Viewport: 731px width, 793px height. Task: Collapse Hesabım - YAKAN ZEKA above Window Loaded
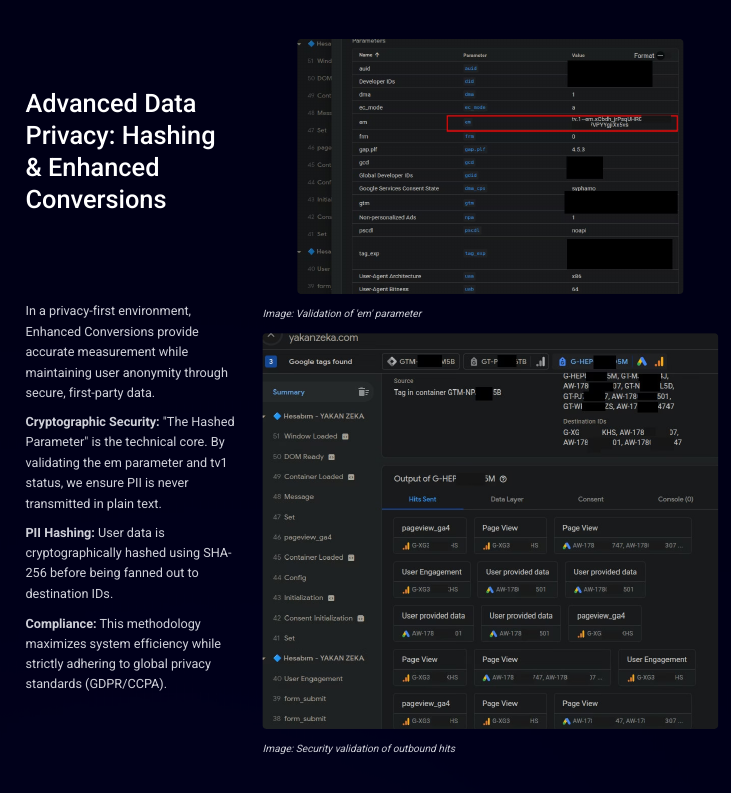tap(265, 416)
